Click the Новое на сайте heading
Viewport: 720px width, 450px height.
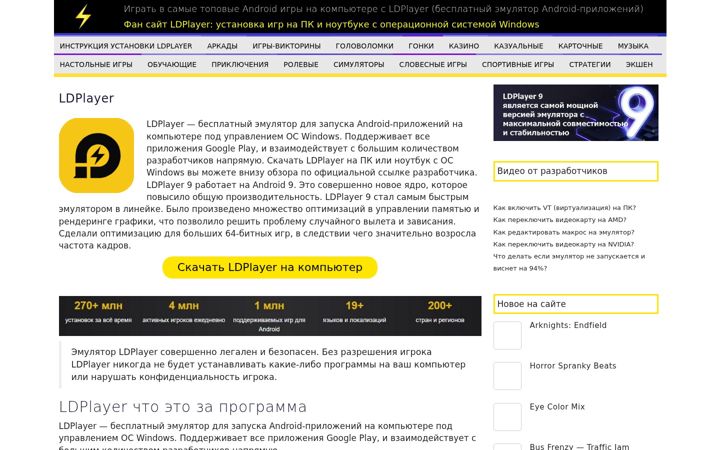[576, 304]
